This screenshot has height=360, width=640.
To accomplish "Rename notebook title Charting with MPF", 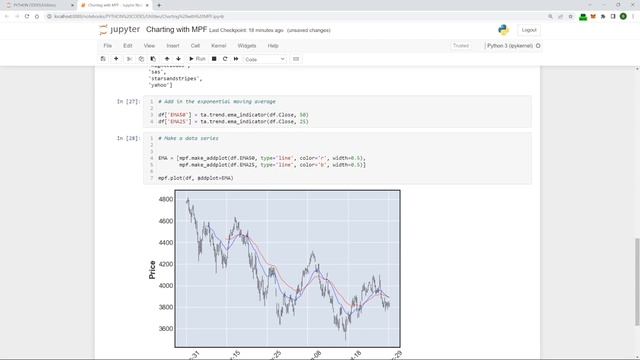I will (x=176, y=30).
